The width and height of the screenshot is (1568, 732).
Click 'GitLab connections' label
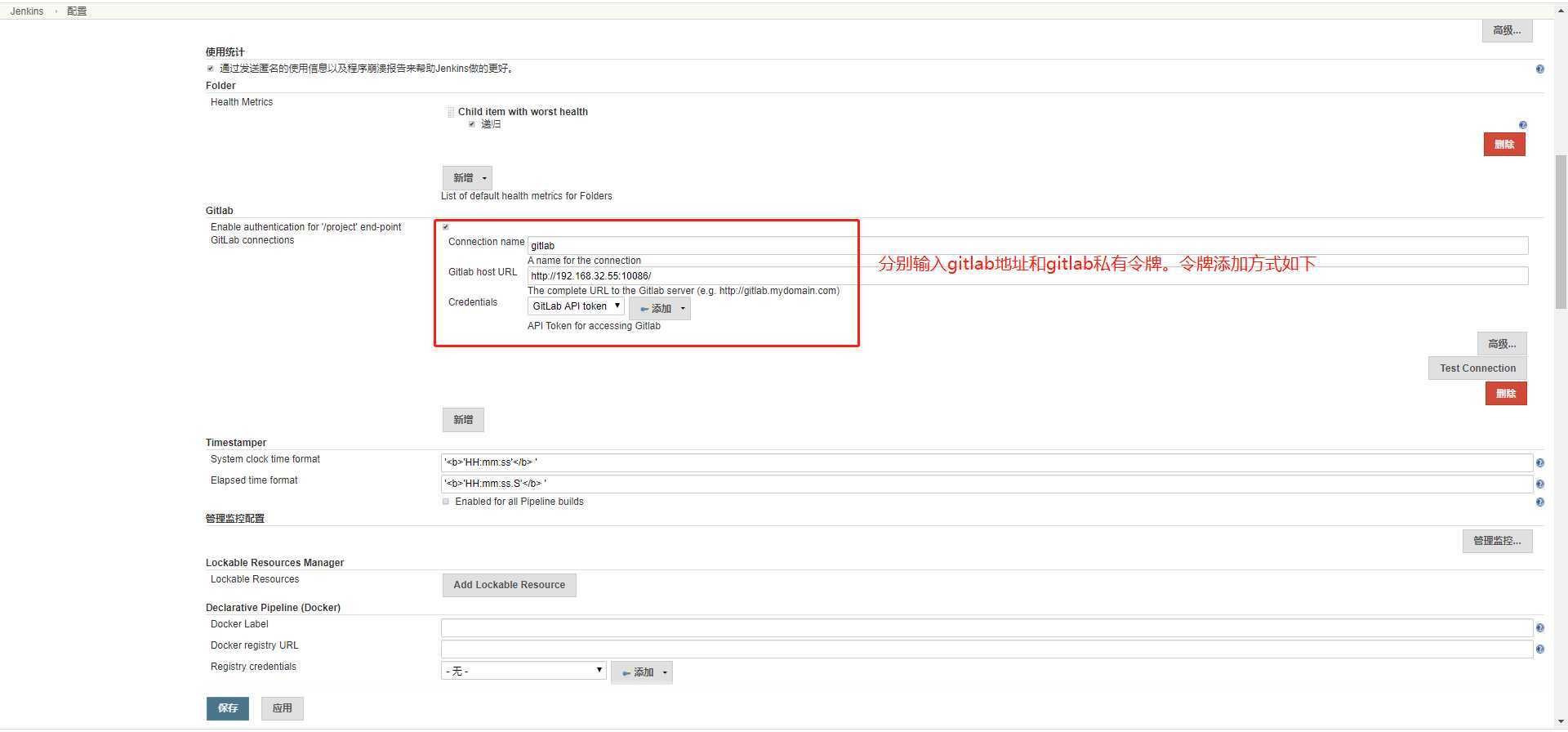252,240
